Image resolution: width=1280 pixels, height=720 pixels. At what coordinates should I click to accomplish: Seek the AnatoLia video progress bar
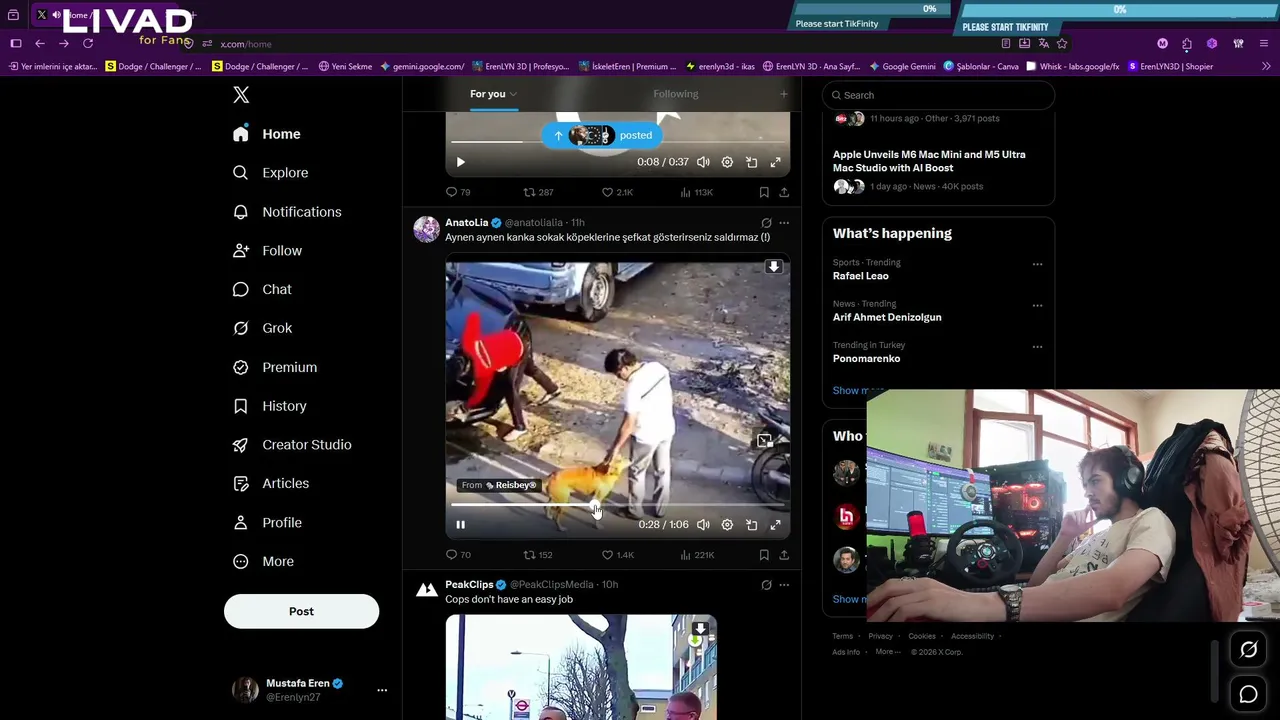click(618, 505)
